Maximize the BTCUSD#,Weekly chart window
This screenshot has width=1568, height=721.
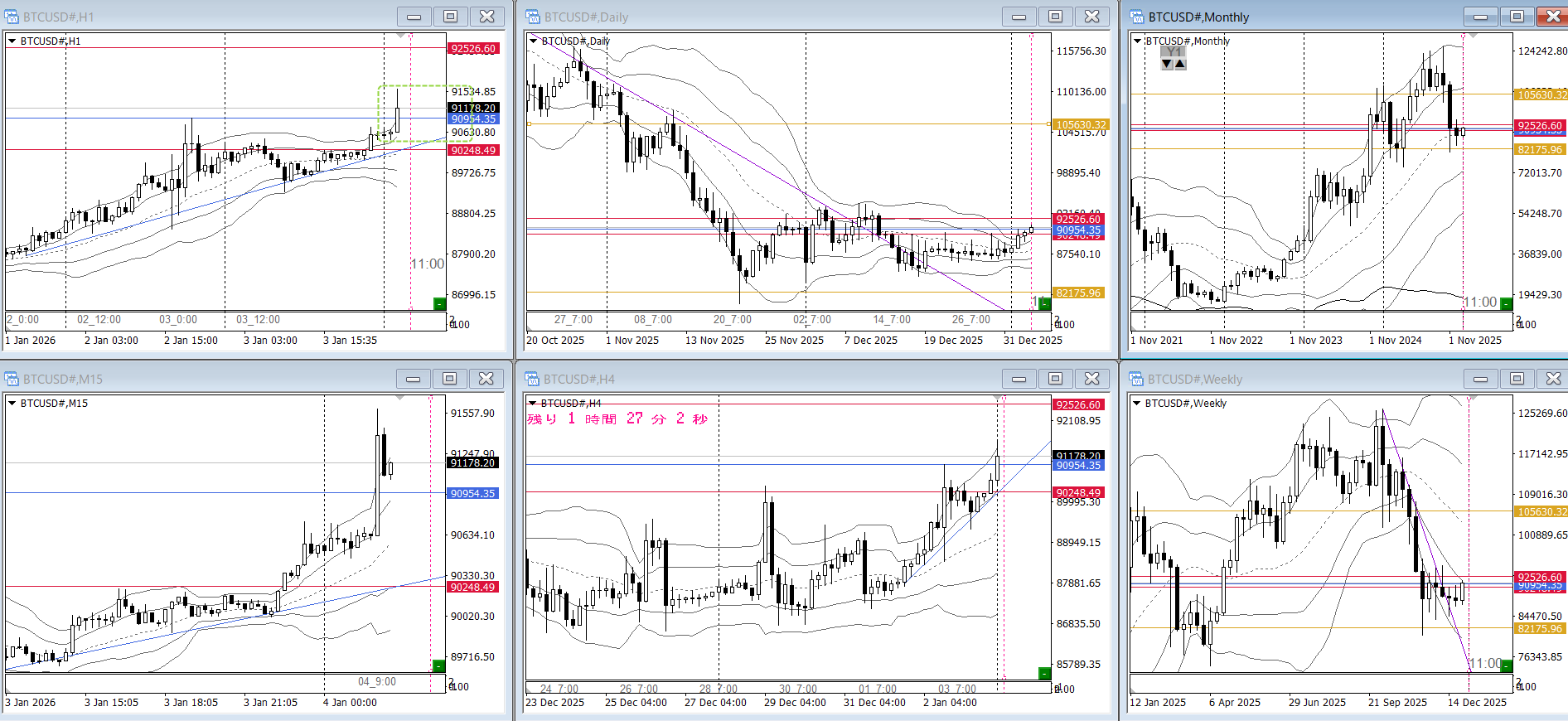tap(1516, 379)
